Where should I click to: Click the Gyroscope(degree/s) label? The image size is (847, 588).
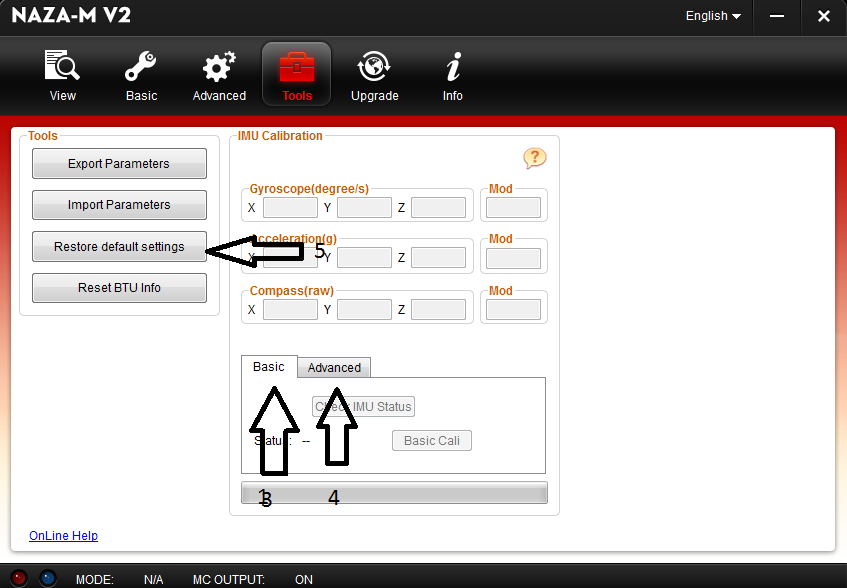tap(309, 189)
